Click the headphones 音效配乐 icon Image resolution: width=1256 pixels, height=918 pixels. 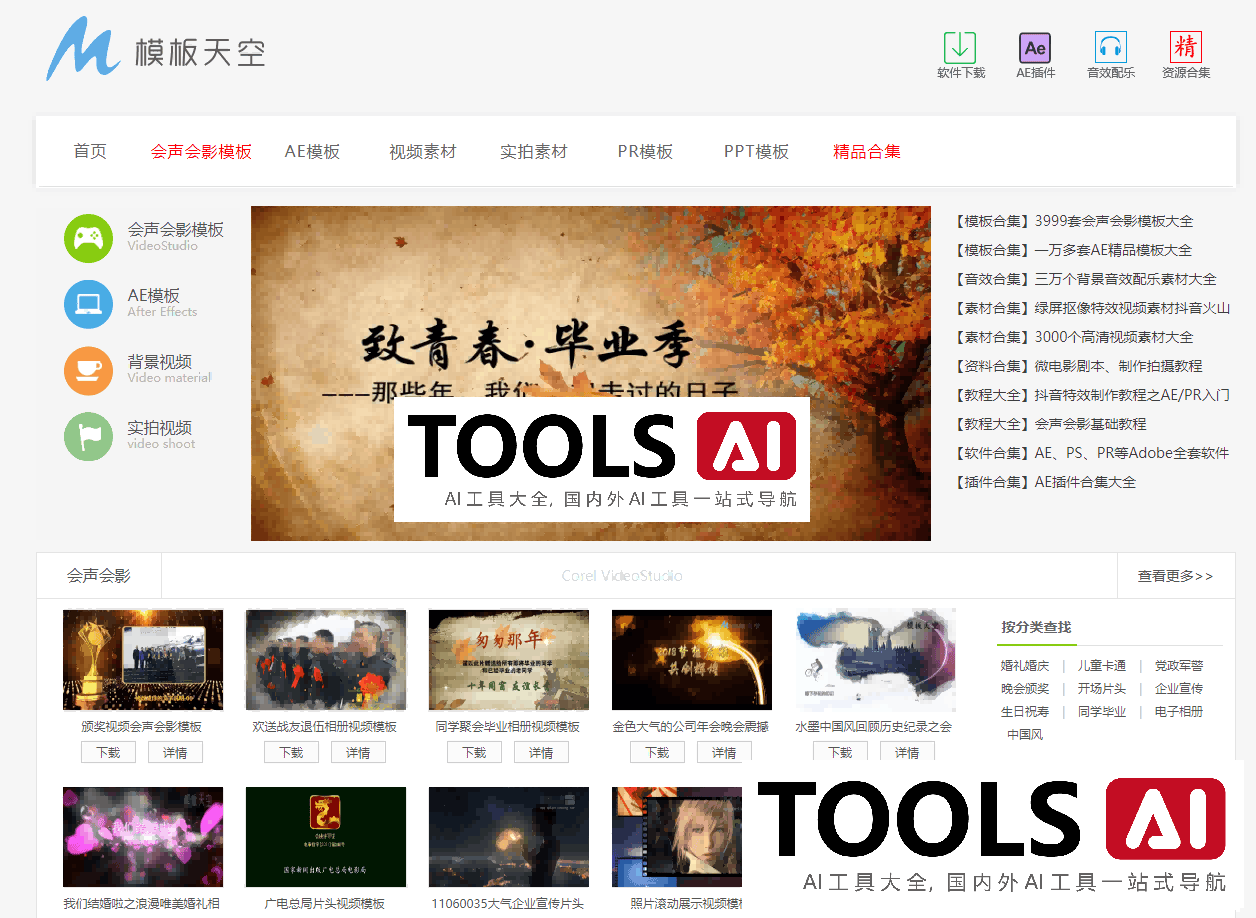click(x=1110, y=47)
